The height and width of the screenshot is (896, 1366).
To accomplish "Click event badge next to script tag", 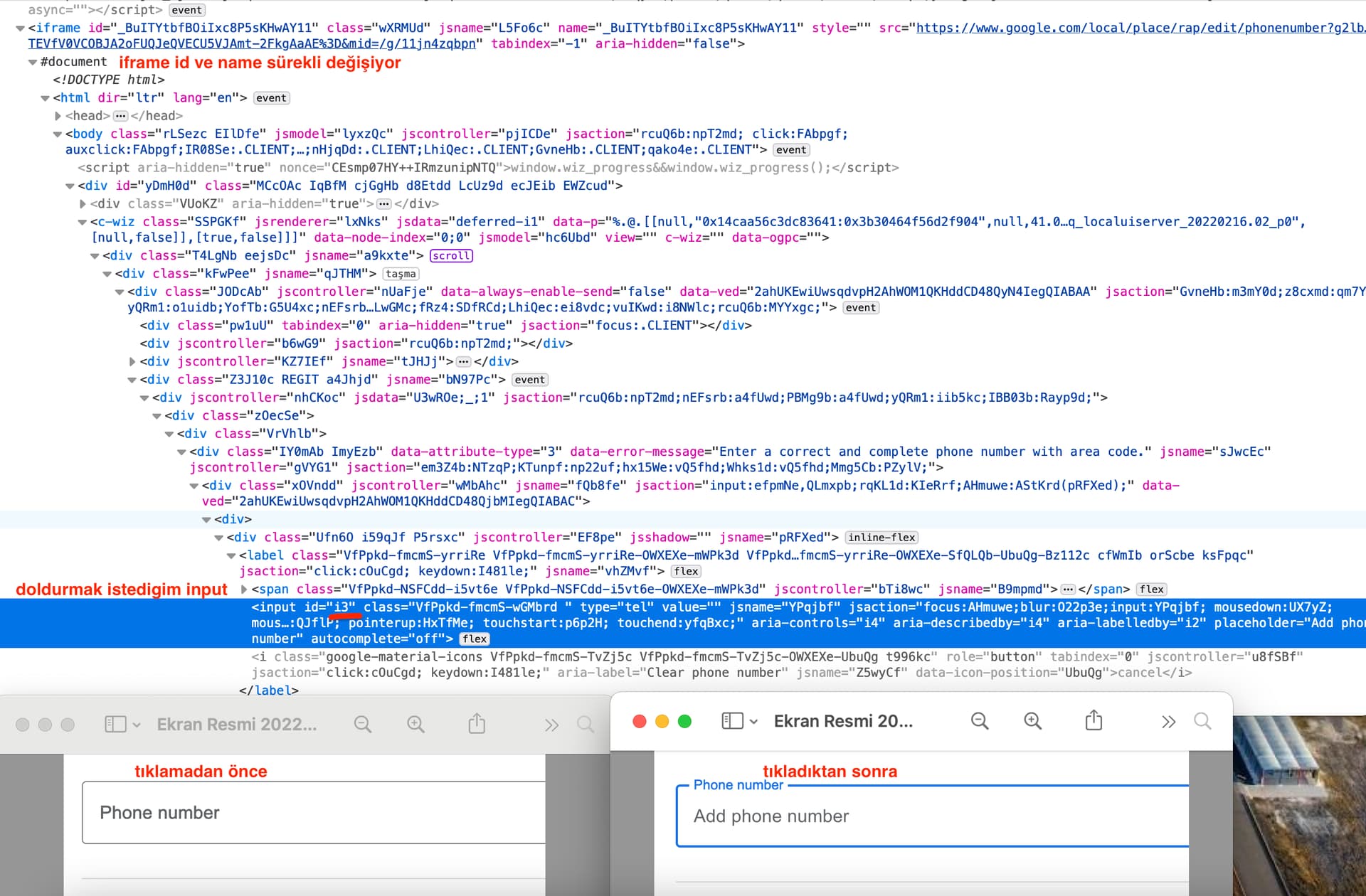I will [186, 10].
